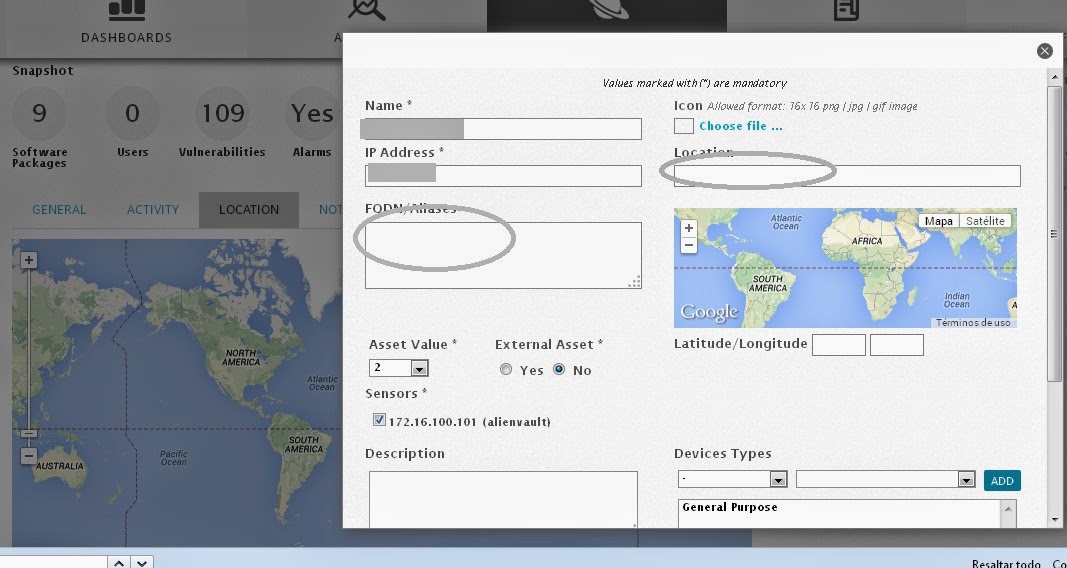The height and width of the screenshot is (568, 1067).
Task: Expand the first Devices Types dropdown
Action: click(732, 480)
